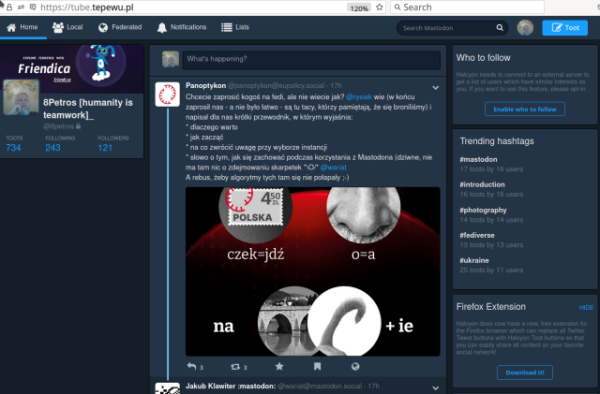Focus the Search Mastodon field
This screenshot has width=600, height=394.
(452, 28)
